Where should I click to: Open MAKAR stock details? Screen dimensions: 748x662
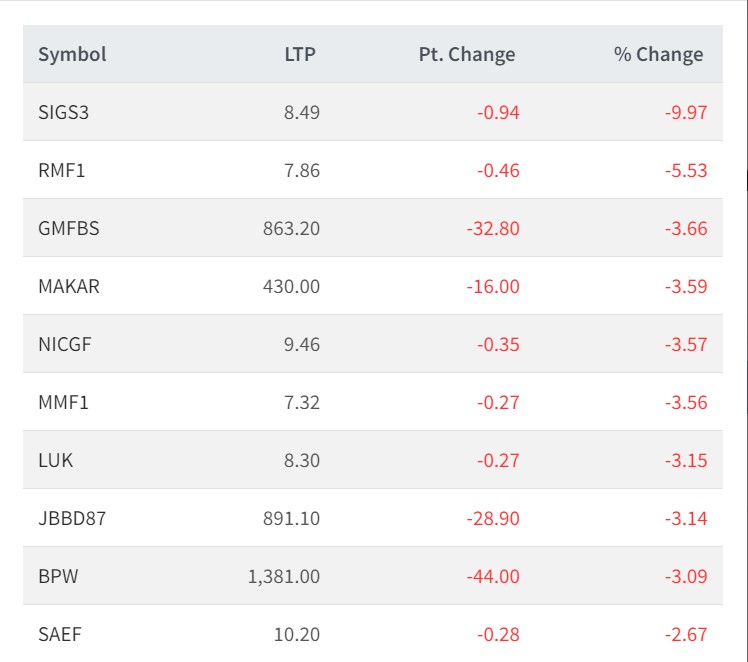[x=69, y=286]
